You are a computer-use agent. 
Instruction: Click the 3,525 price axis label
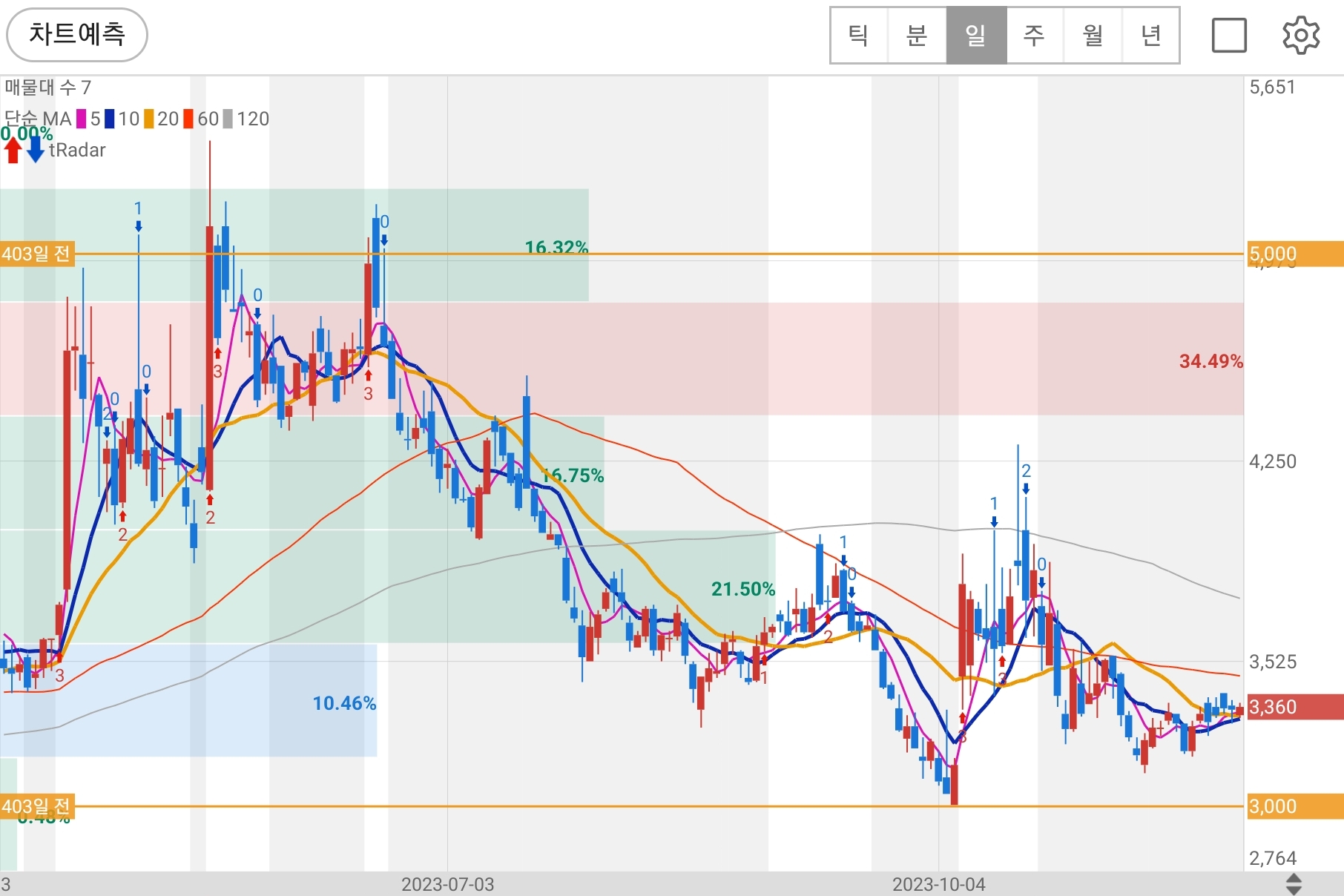click(x=1273, y=662)
